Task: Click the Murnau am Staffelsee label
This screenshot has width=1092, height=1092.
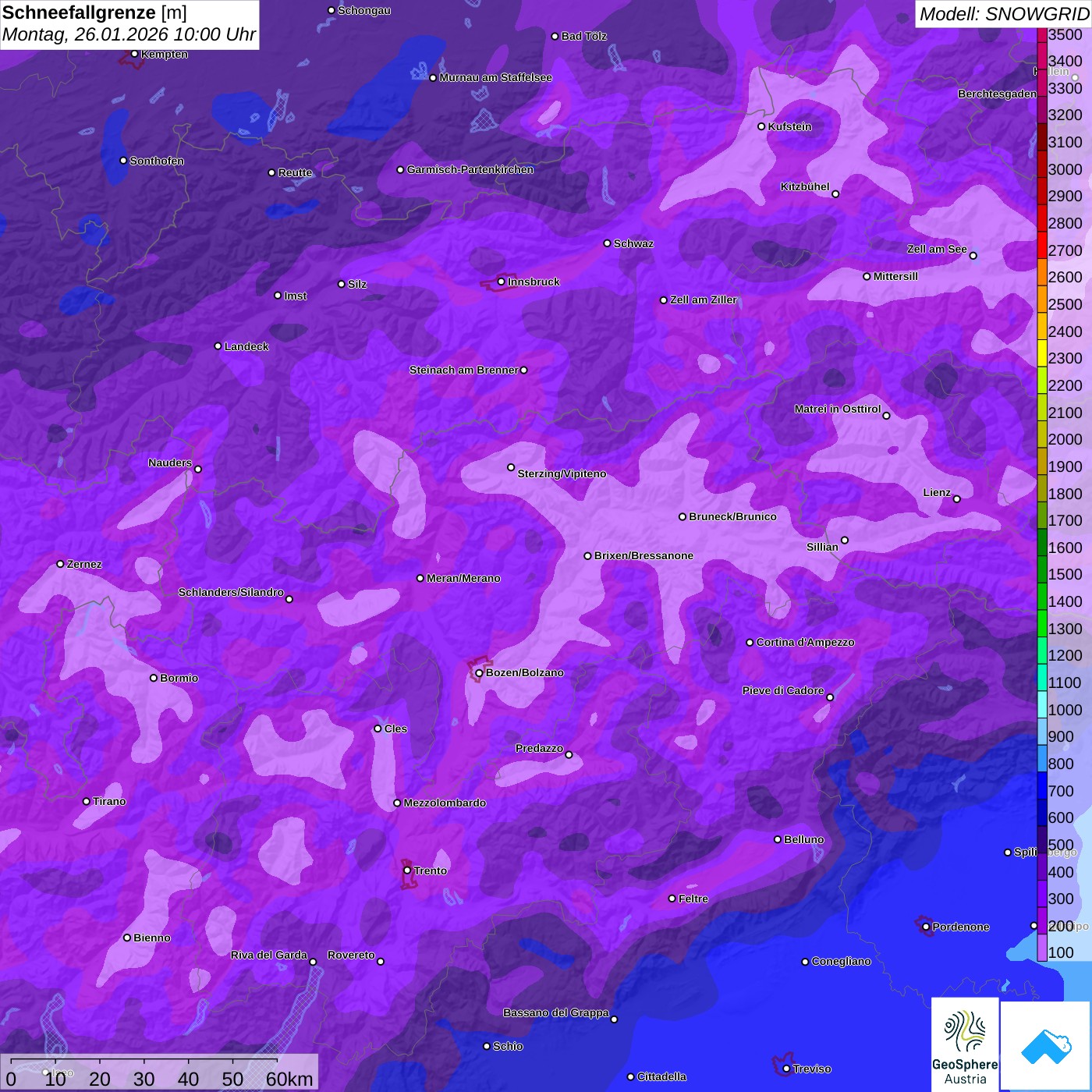Action: tap(496, 78)
